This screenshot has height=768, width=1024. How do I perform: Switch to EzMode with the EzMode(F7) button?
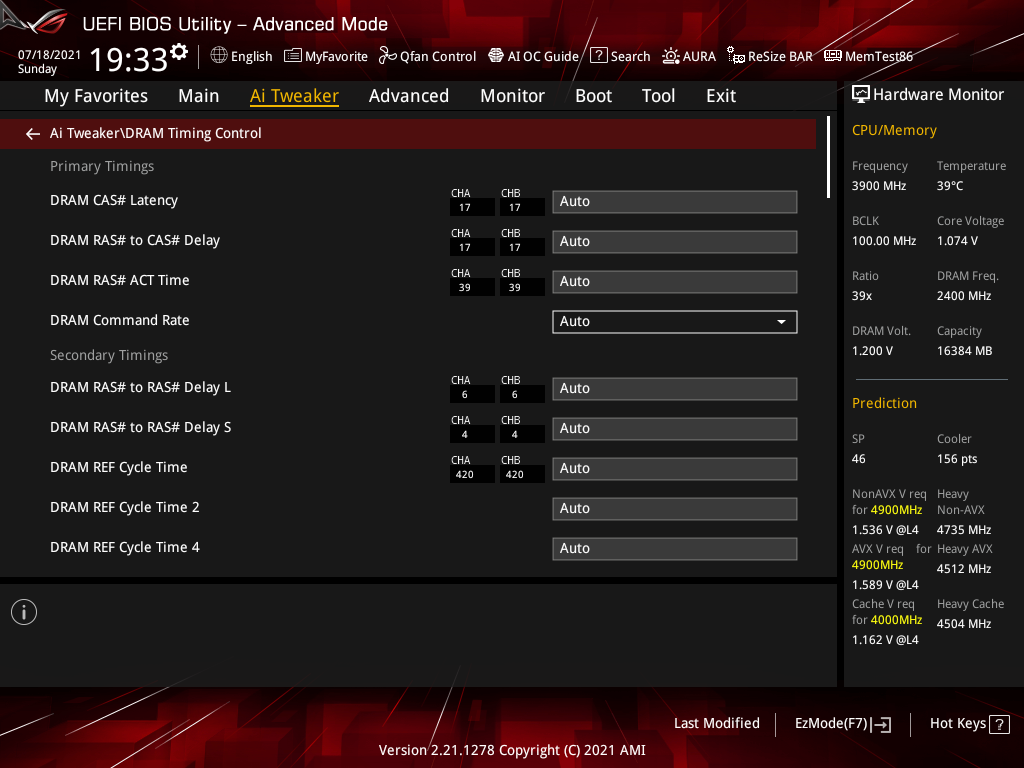842,723
